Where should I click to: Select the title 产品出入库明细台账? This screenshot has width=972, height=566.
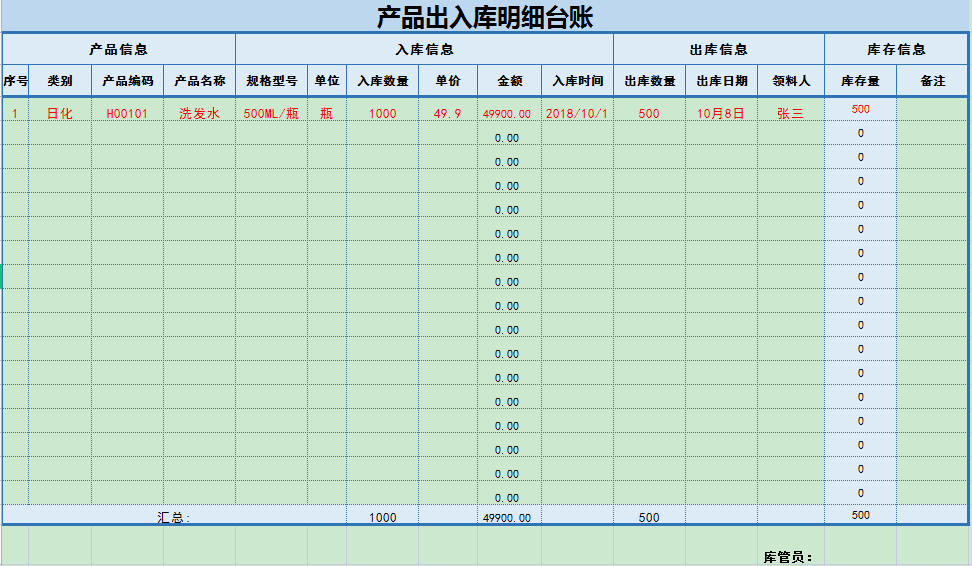point(485,17)
